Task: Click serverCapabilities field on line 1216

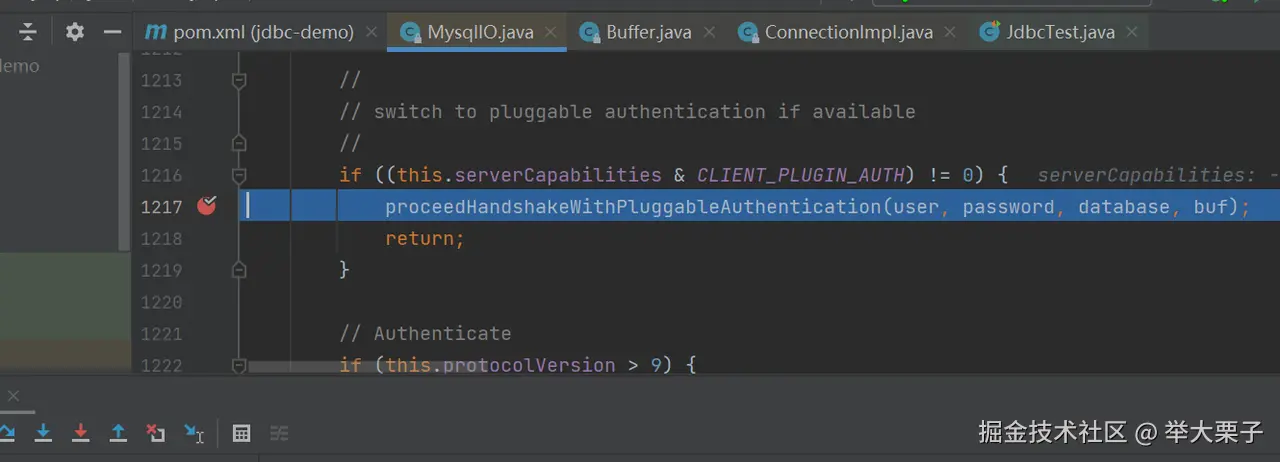Action: coord(558,175)
